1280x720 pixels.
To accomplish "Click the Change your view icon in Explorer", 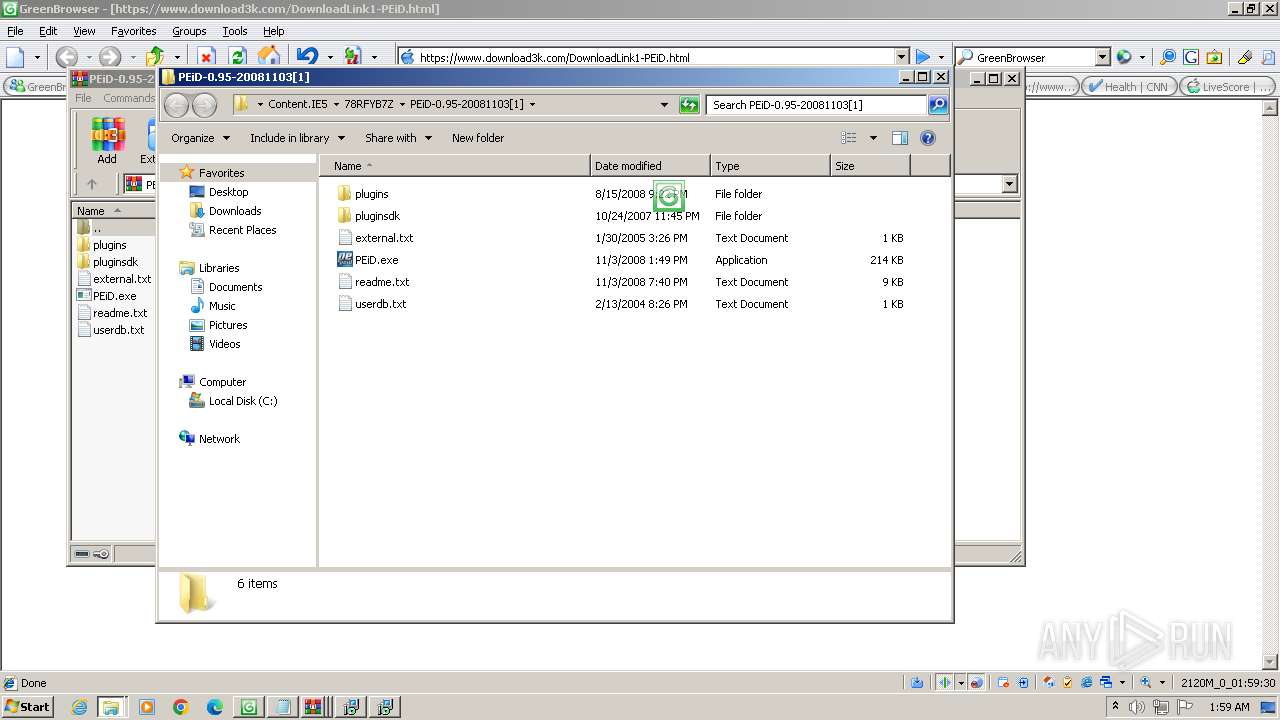I will point(849,138).
